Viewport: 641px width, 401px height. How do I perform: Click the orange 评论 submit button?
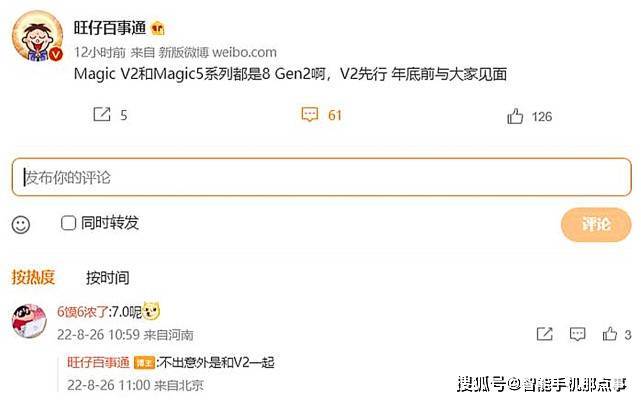pos(596,224)
